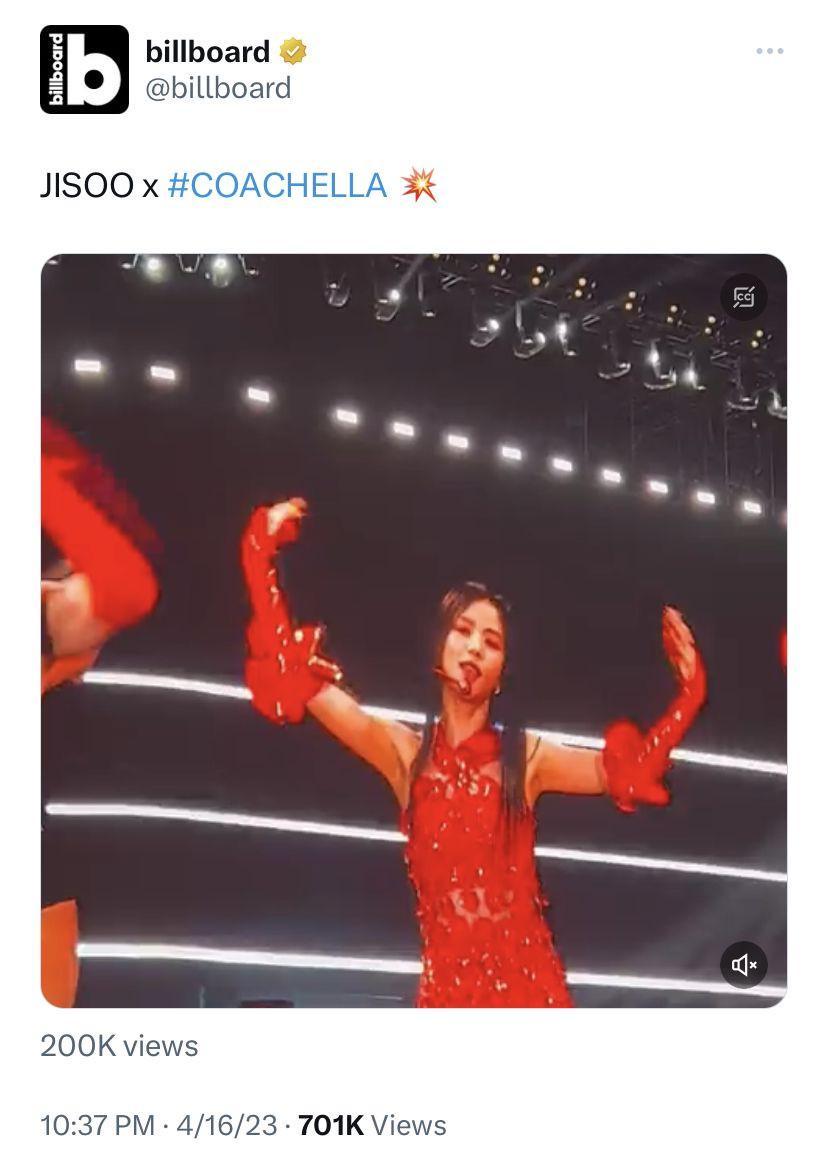Open the 10:37 PM timestamp
The width and height of the screenshot is (828, 1164).
[97, 1125]
